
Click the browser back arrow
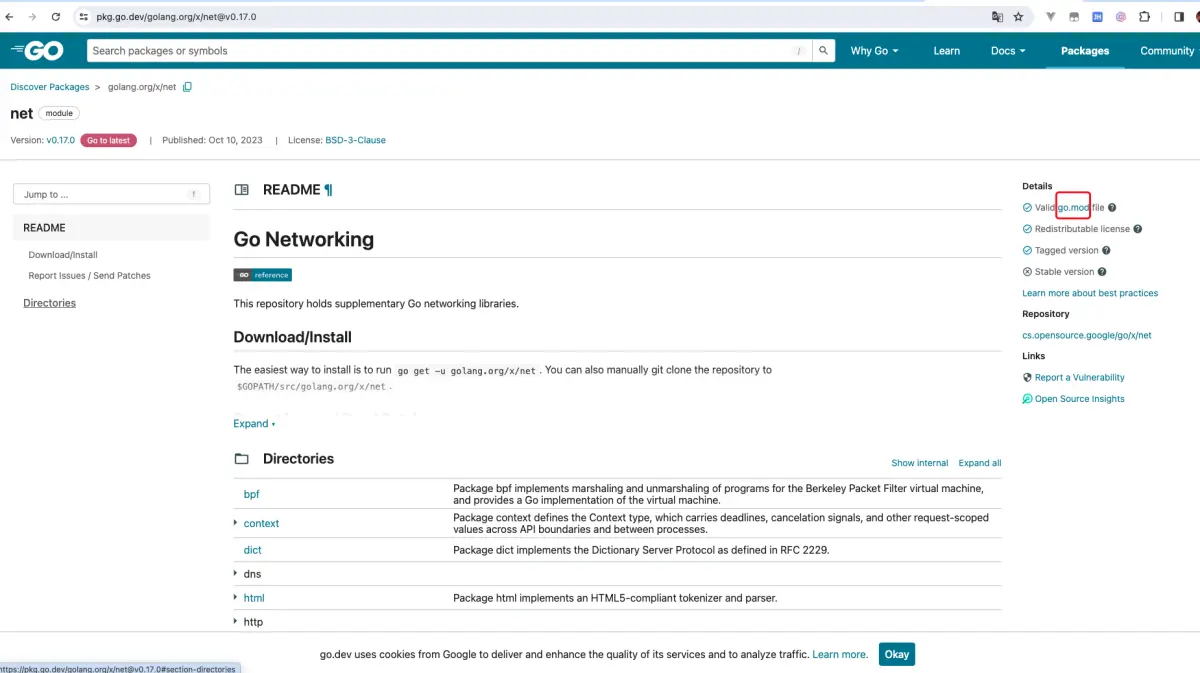10,17
